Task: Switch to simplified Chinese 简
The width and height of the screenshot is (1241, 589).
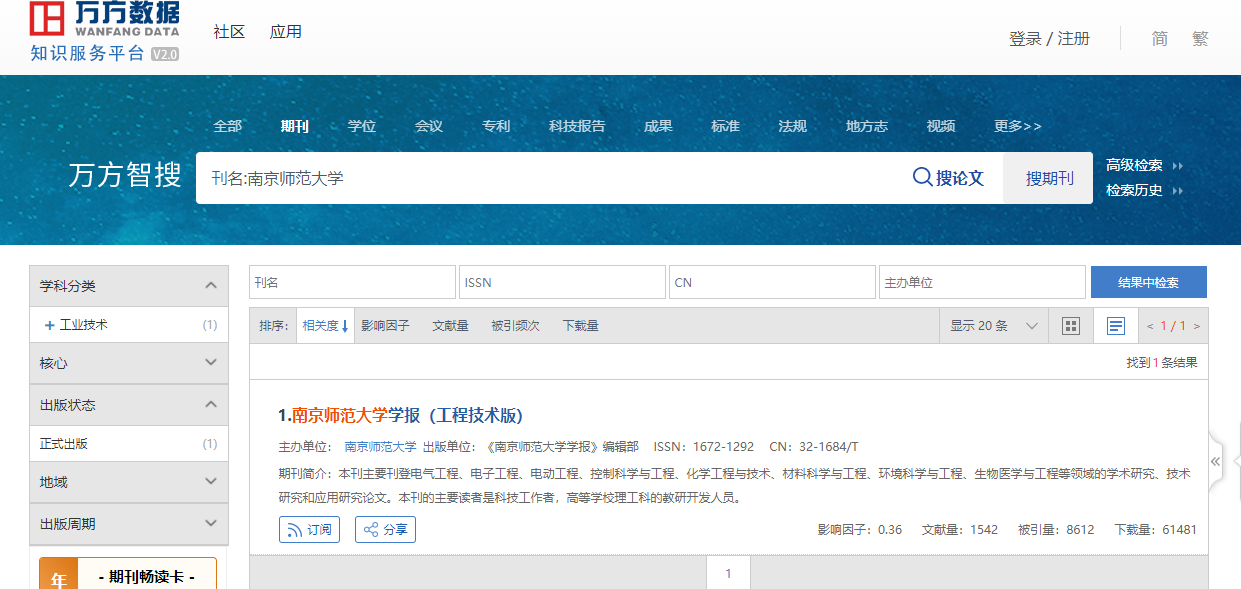Action: pyautogui.click(x=1159, y=38)
